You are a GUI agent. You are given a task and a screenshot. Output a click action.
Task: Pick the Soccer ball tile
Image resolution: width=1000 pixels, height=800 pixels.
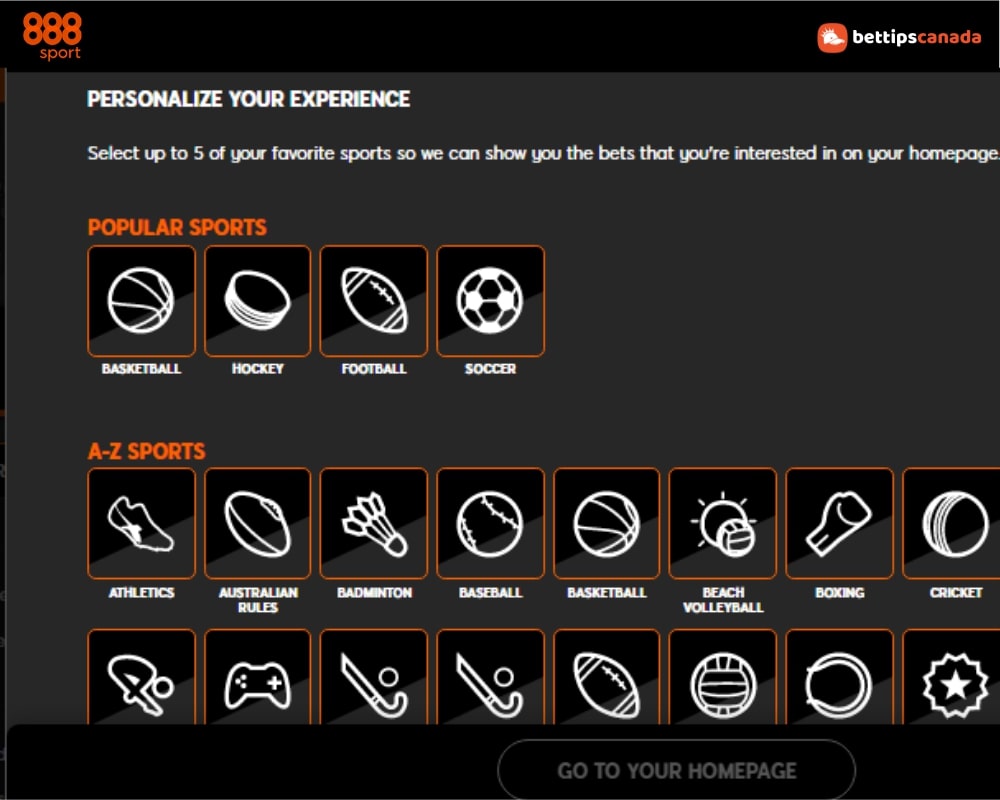pyautogui.click(x=490, y=300)
